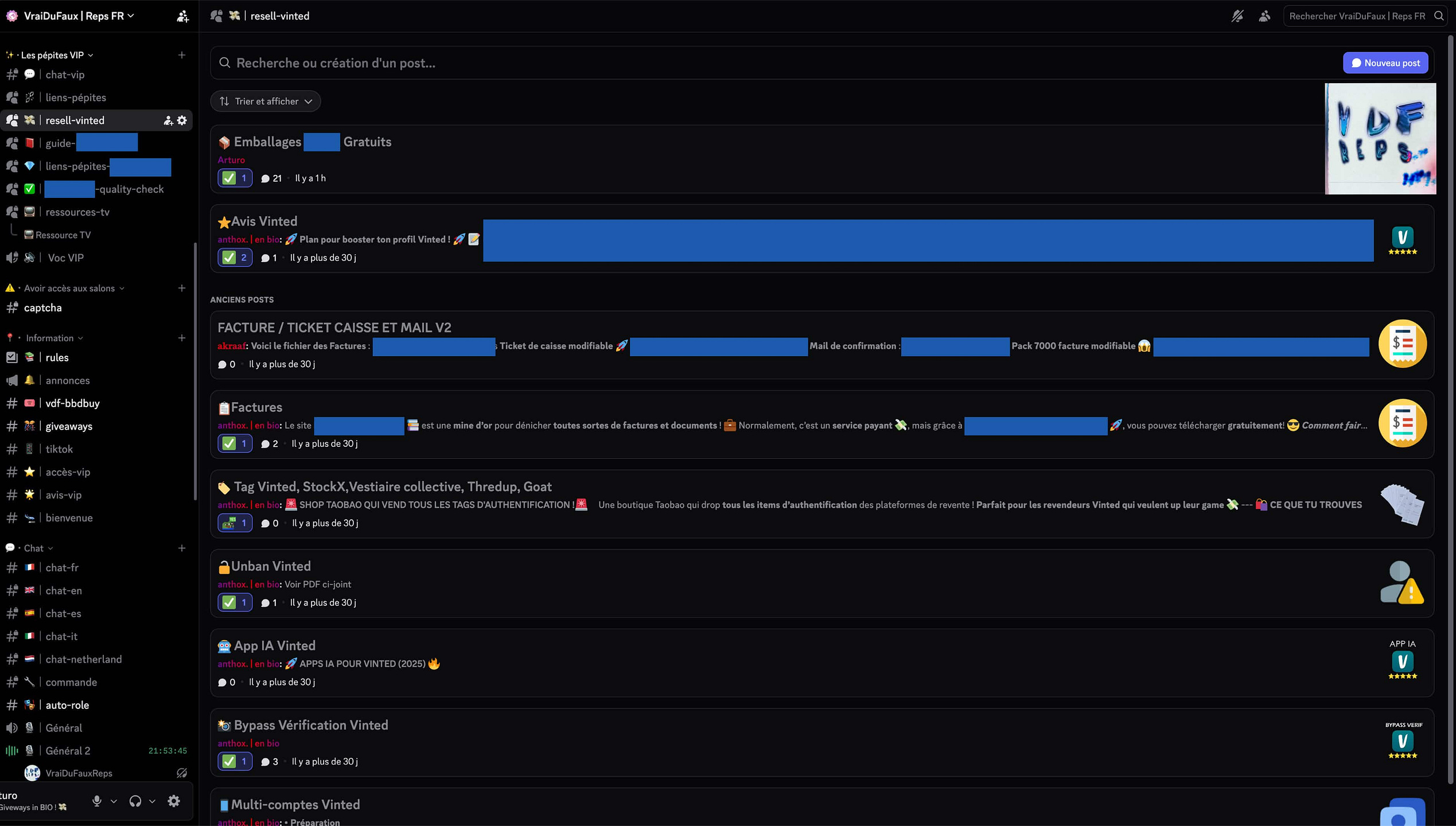Click the Nouveau post button

pos(1385,63)
